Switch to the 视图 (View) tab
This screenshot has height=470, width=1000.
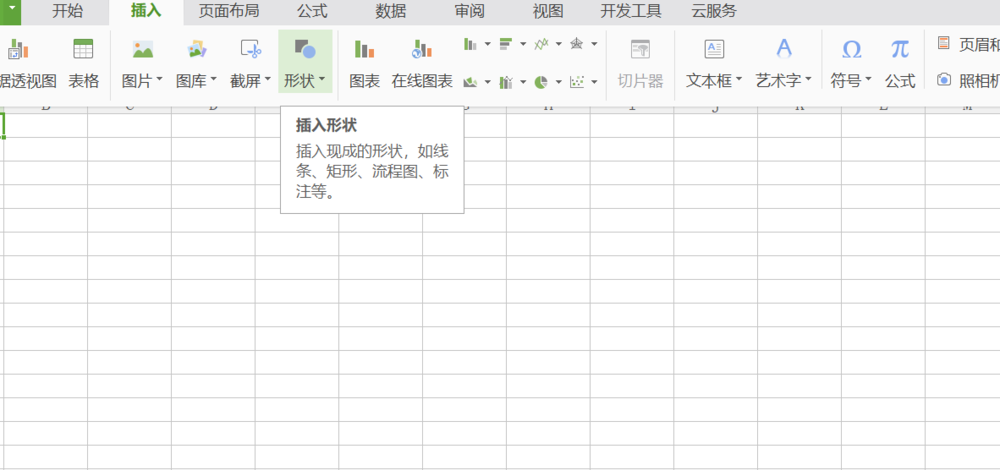(x=548, y=11)
